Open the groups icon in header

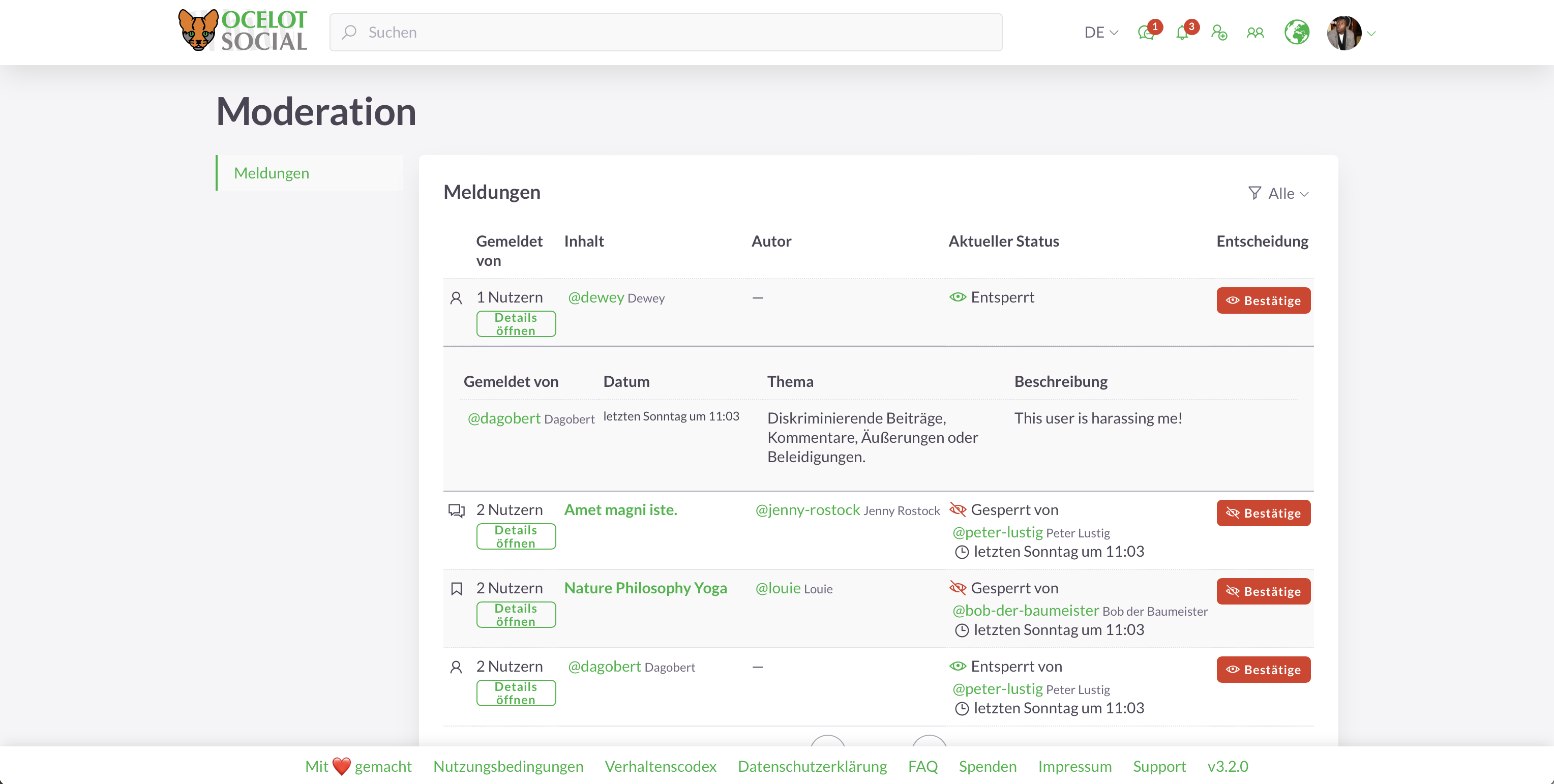pos(1256,33)
